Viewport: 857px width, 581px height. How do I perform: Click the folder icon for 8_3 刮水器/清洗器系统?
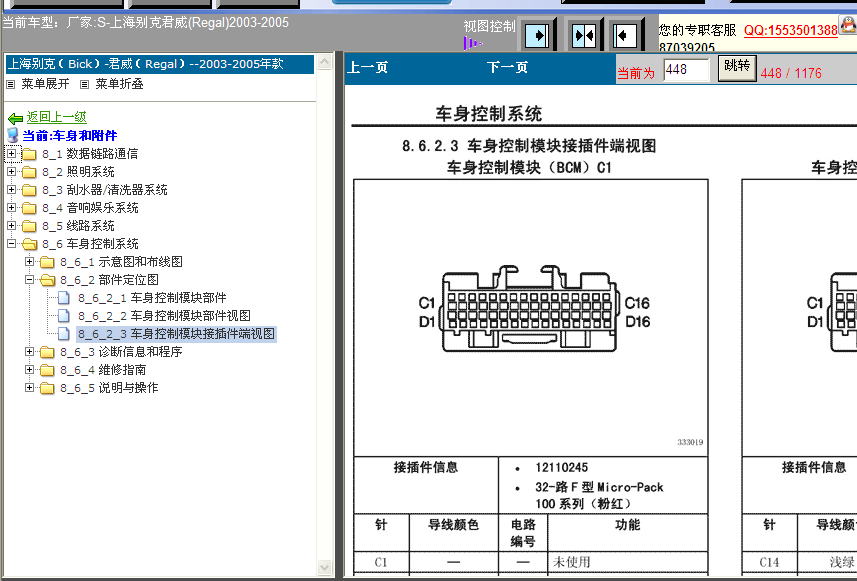tap(29, 190)
